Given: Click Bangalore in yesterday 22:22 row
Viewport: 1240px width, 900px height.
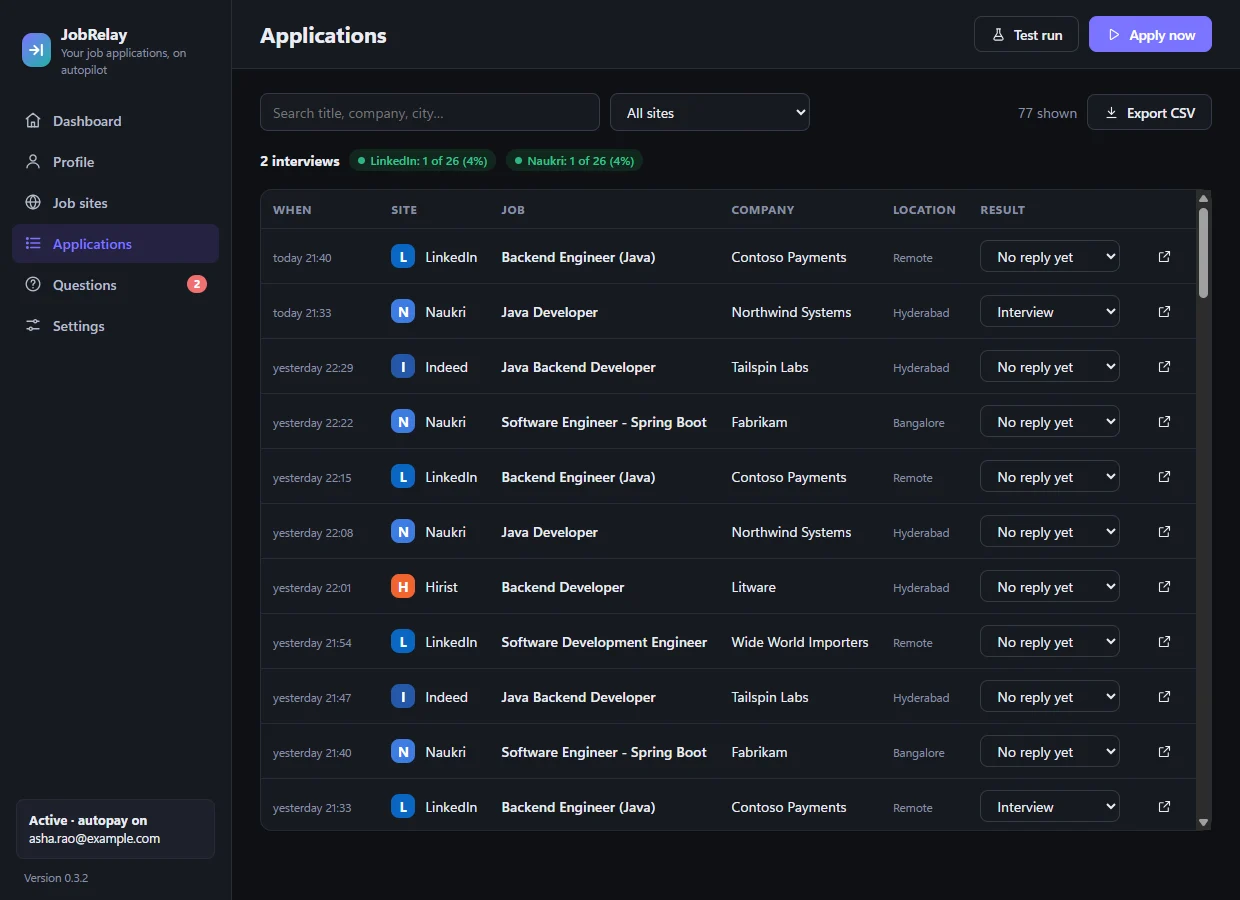Looking at the screenshot, I should (x=919, y=423).
